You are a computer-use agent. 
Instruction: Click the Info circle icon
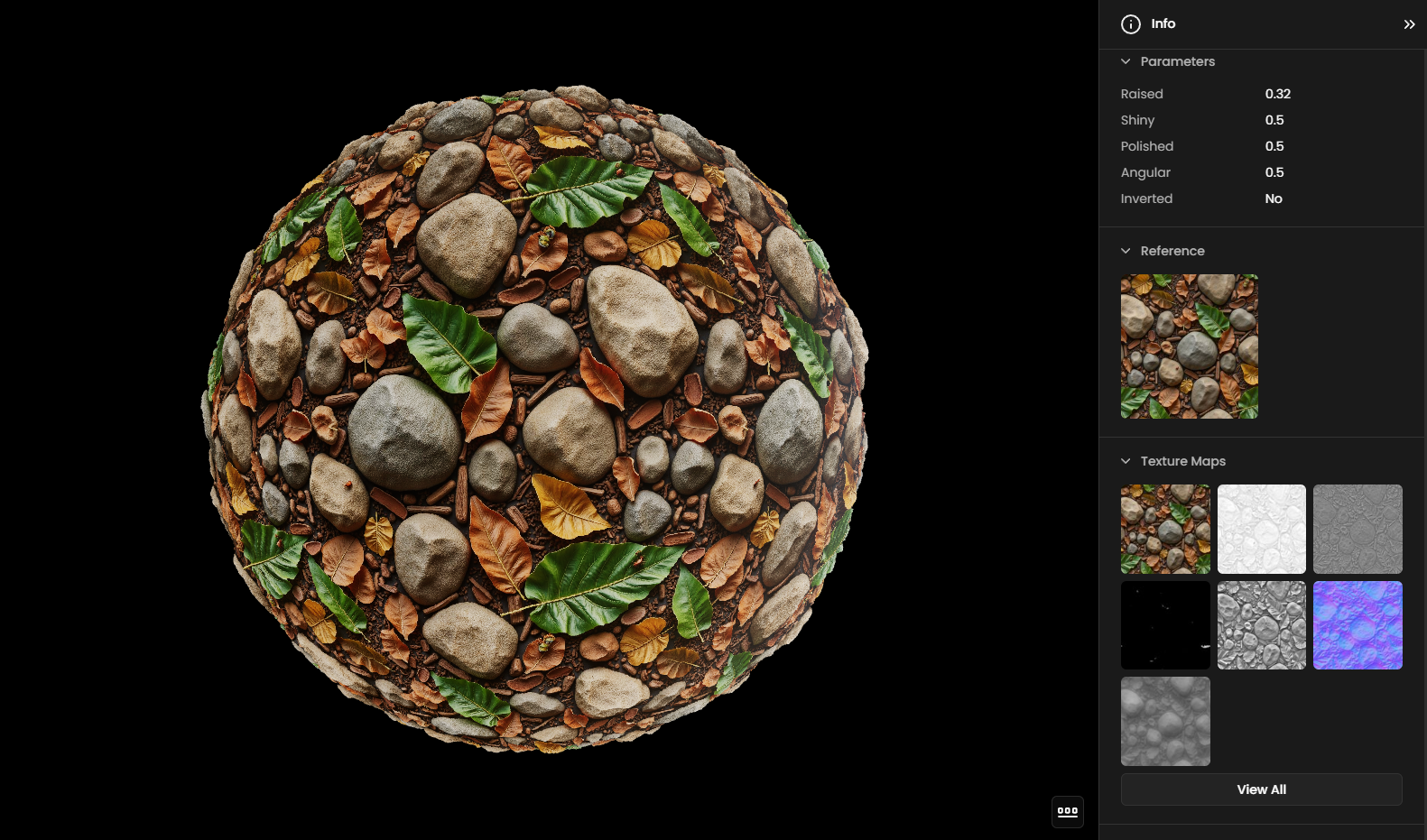[1130, 24]
